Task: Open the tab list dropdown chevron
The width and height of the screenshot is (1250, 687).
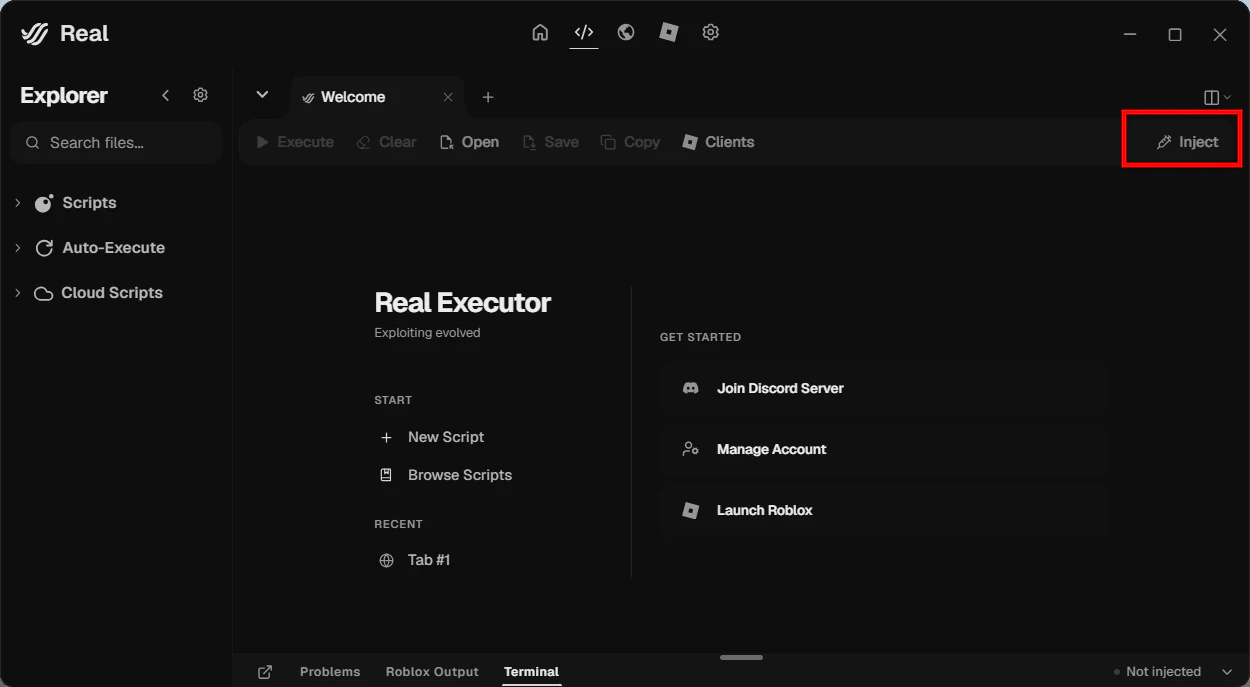Action: [x=262, y=95]
